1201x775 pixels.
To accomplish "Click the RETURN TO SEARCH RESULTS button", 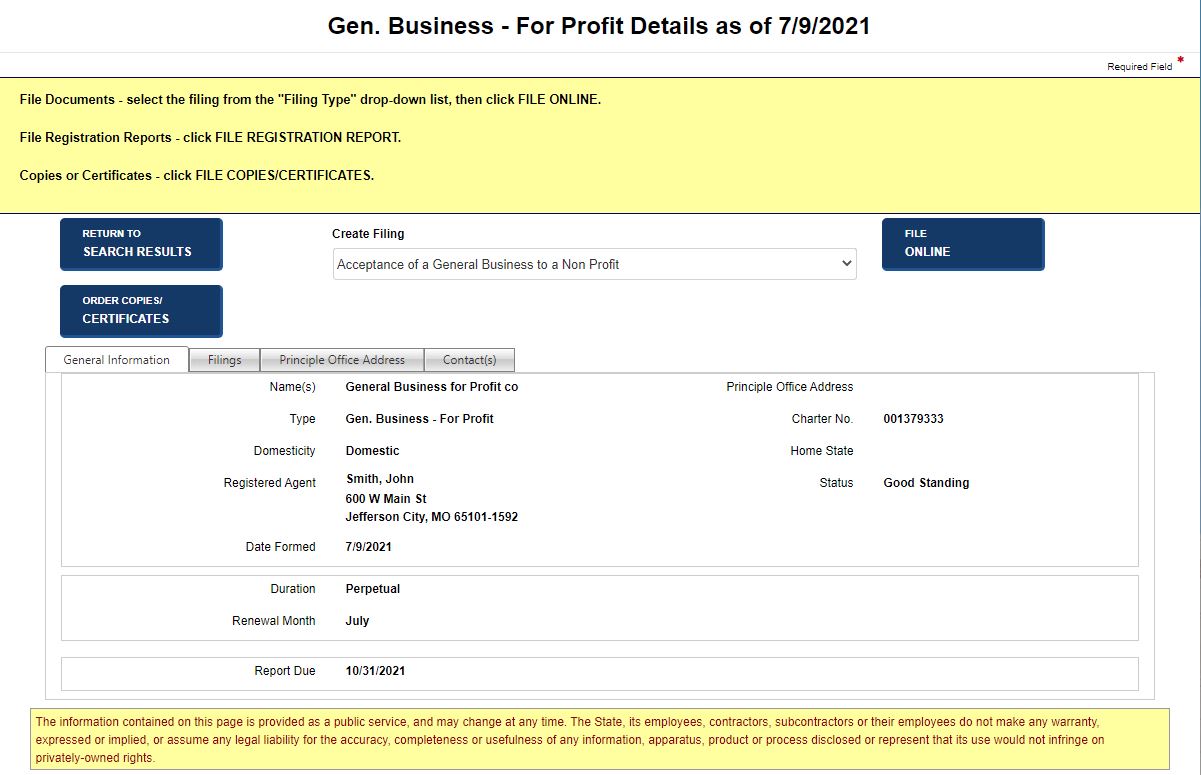I will pyautogui.click(x=140, y=244).
